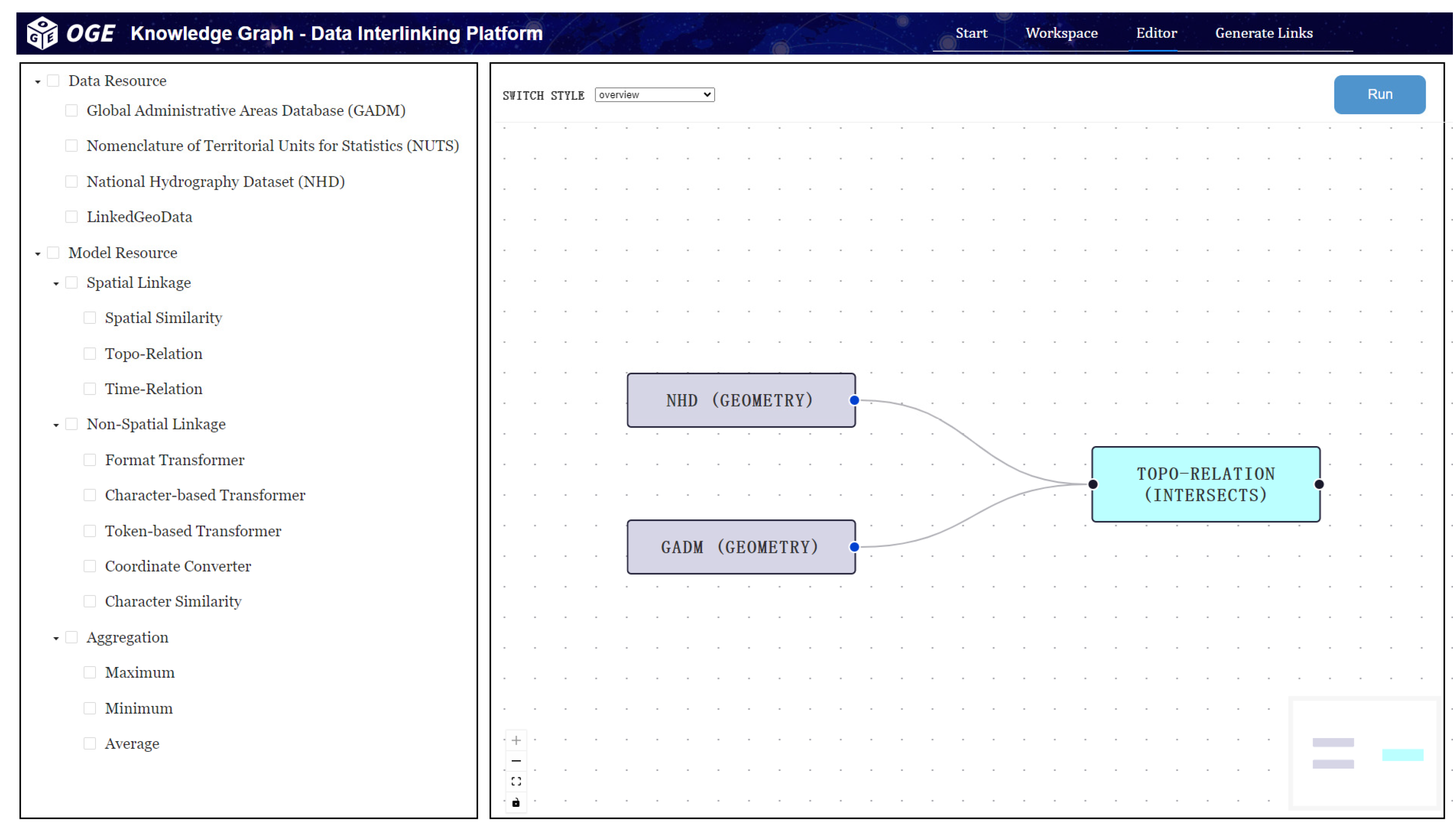Open the Generate Links tab
The width and height of the screenshot is (1456, 830).
pyautogui.click(x=1263, y=33)
